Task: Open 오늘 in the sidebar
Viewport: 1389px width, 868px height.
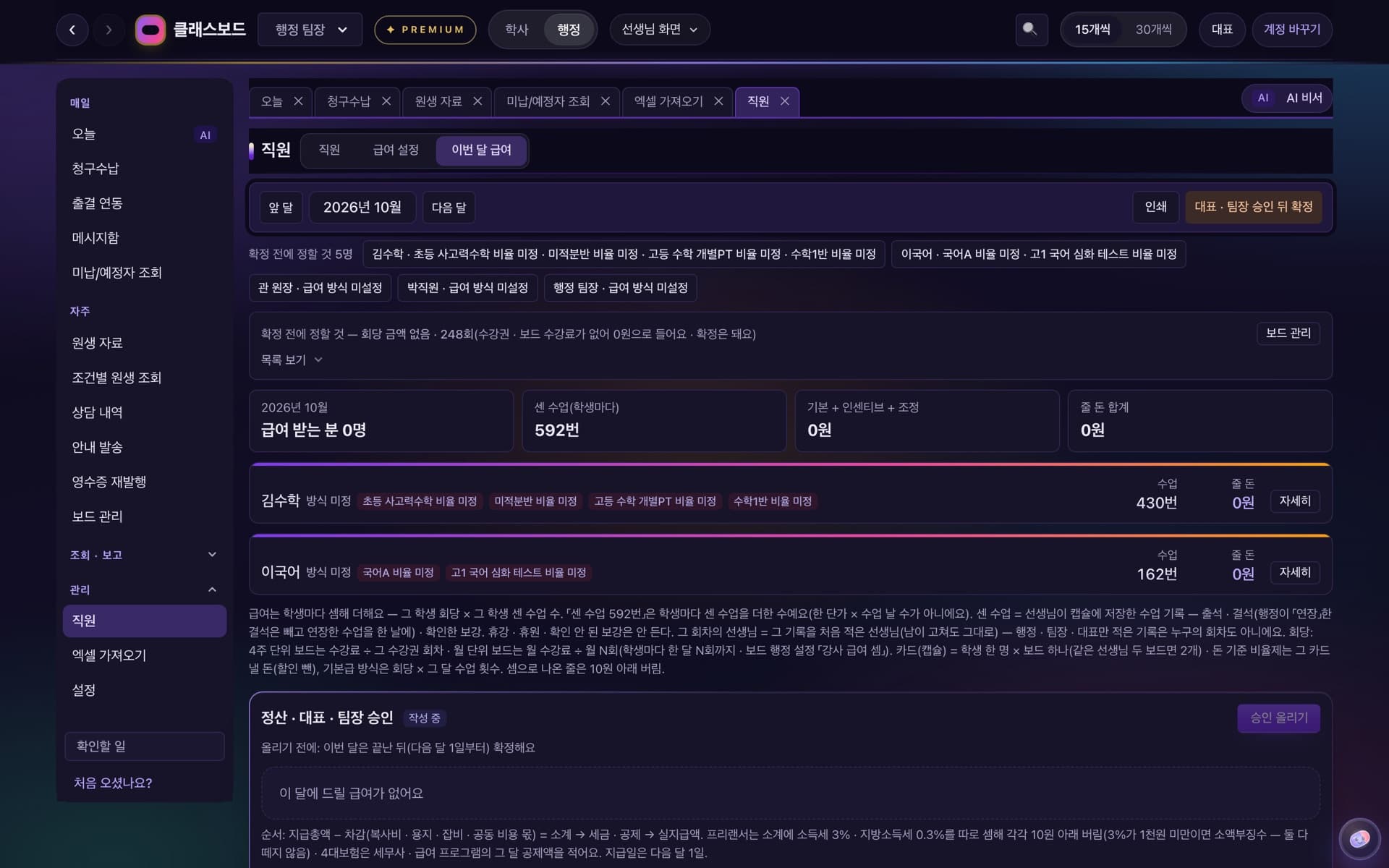Action: (x=144, y=135)
